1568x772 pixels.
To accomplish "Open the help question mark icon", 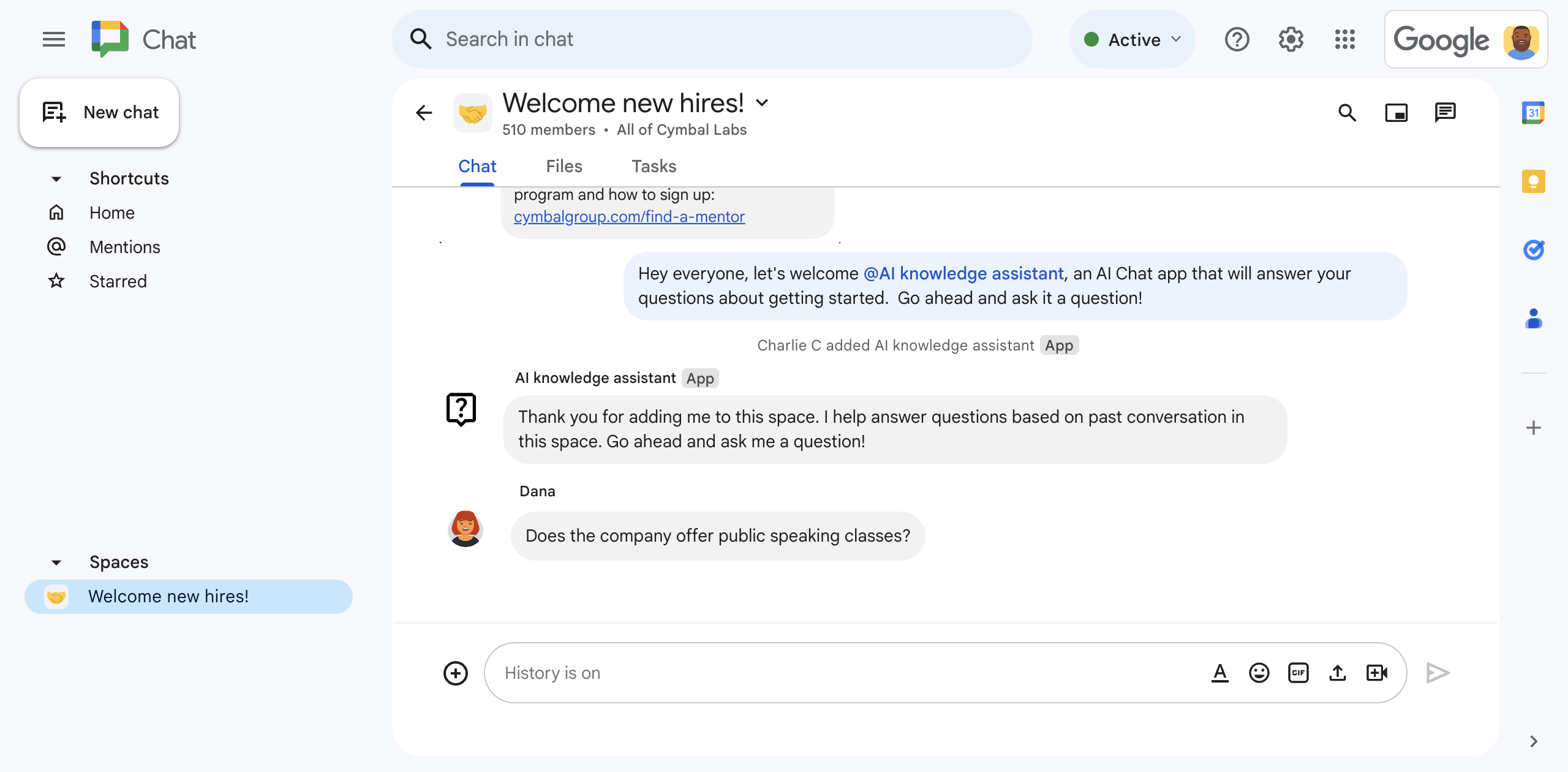I will click(1237, 39).
